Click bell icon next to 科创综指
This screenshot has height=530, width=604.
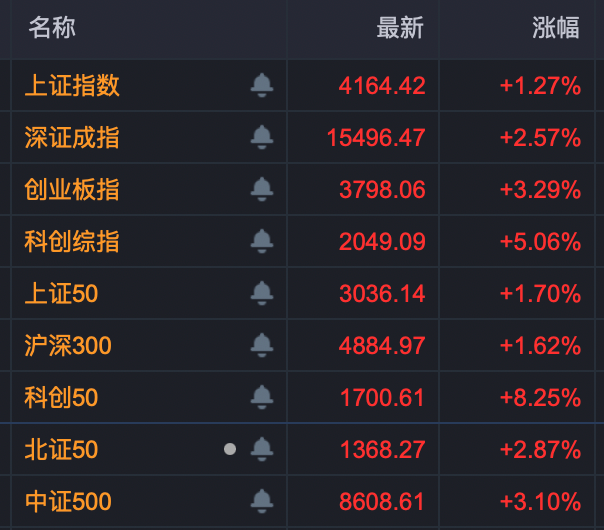pyautogui.click(x=262, y=241)
